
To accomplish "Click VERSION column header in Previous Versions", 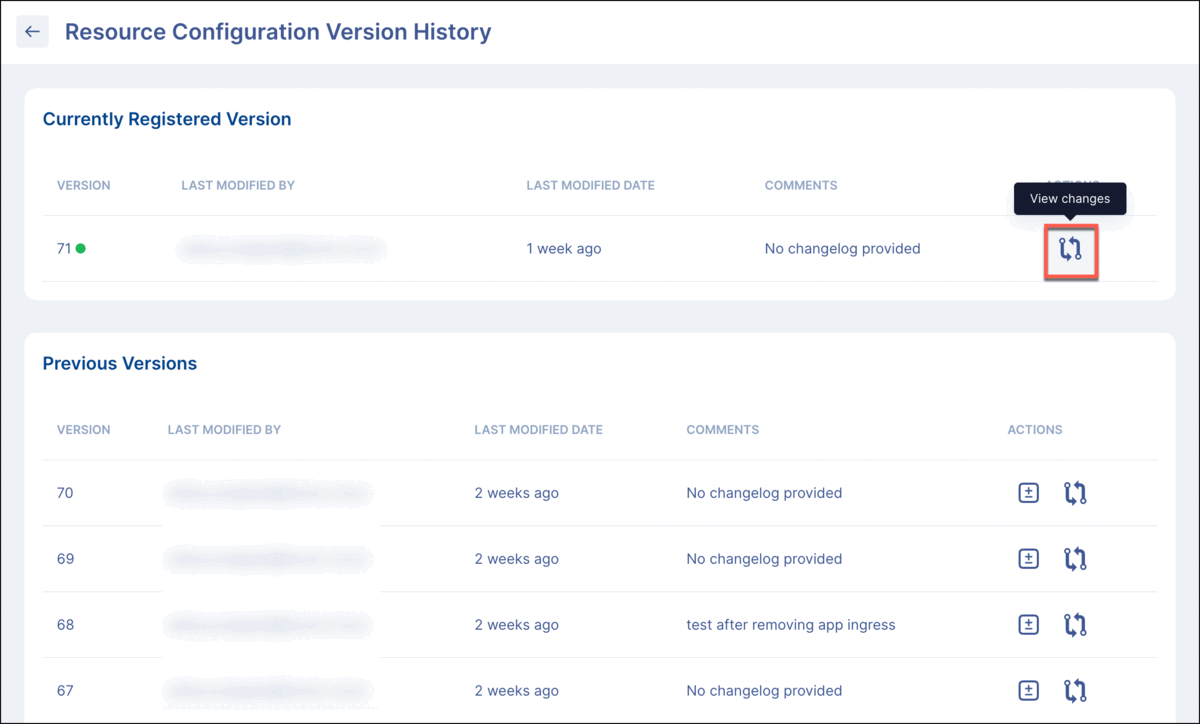I will [83, 430].
